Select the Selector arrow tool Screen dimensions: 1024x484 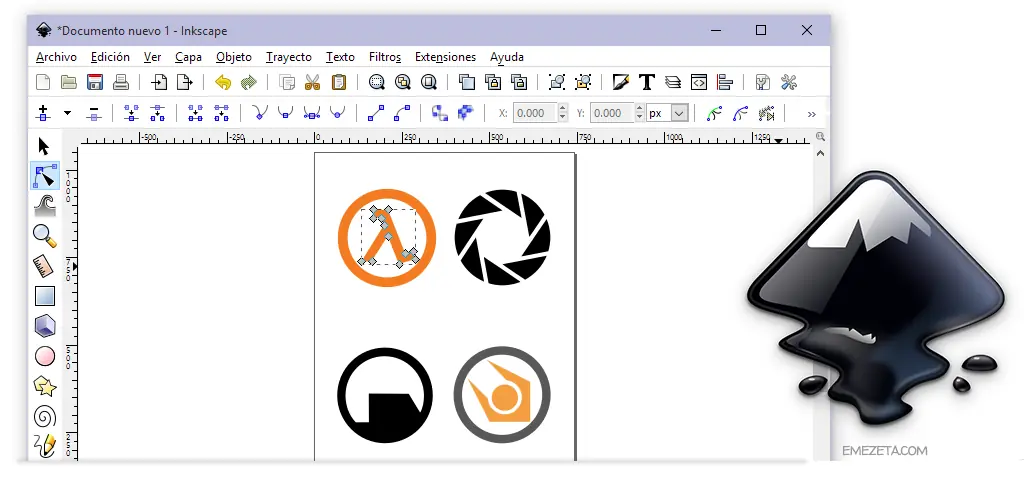pos(43,147)
